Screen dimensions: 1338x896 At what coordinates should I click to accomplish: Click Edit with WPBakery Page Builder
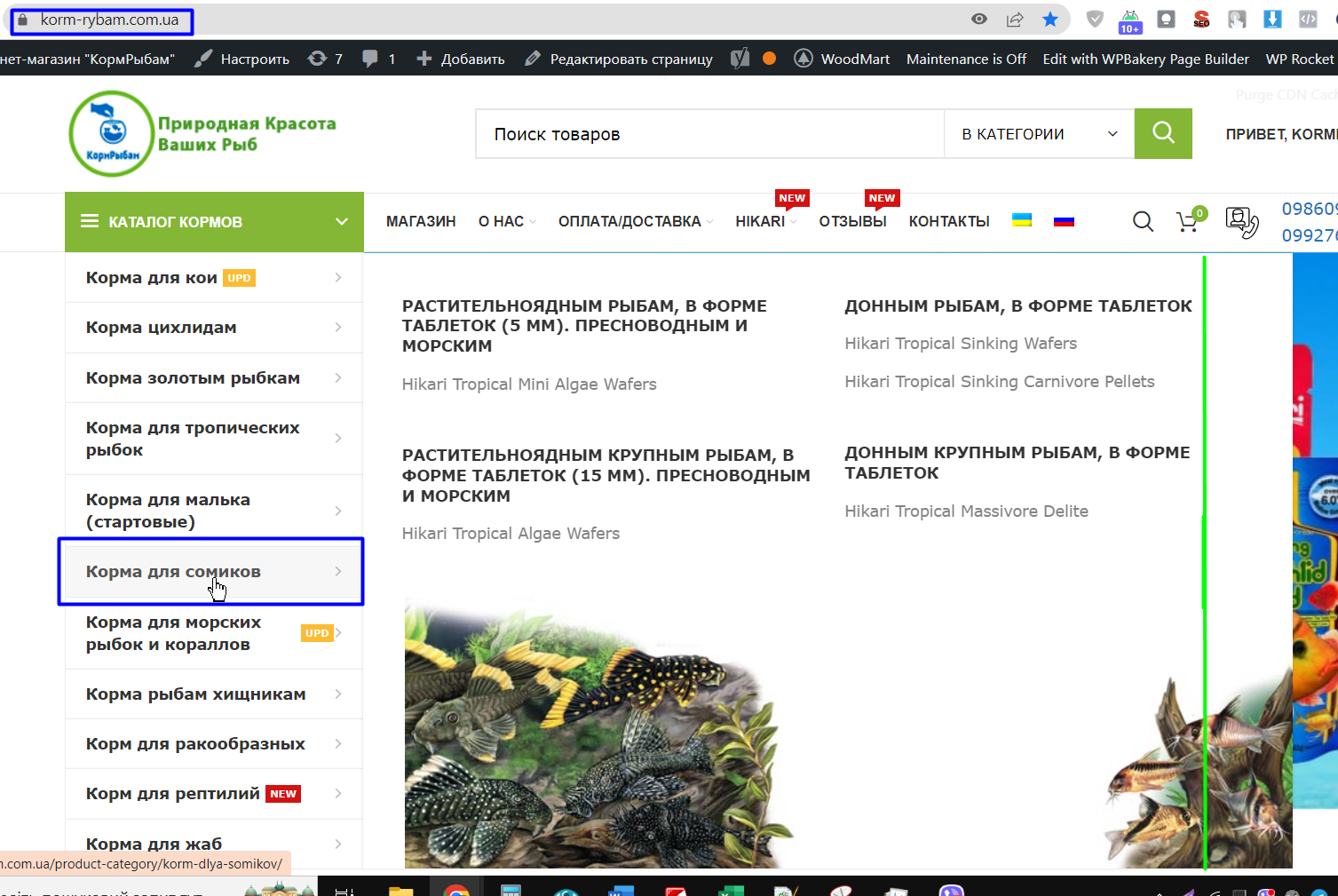click(x=1145, y=59)
